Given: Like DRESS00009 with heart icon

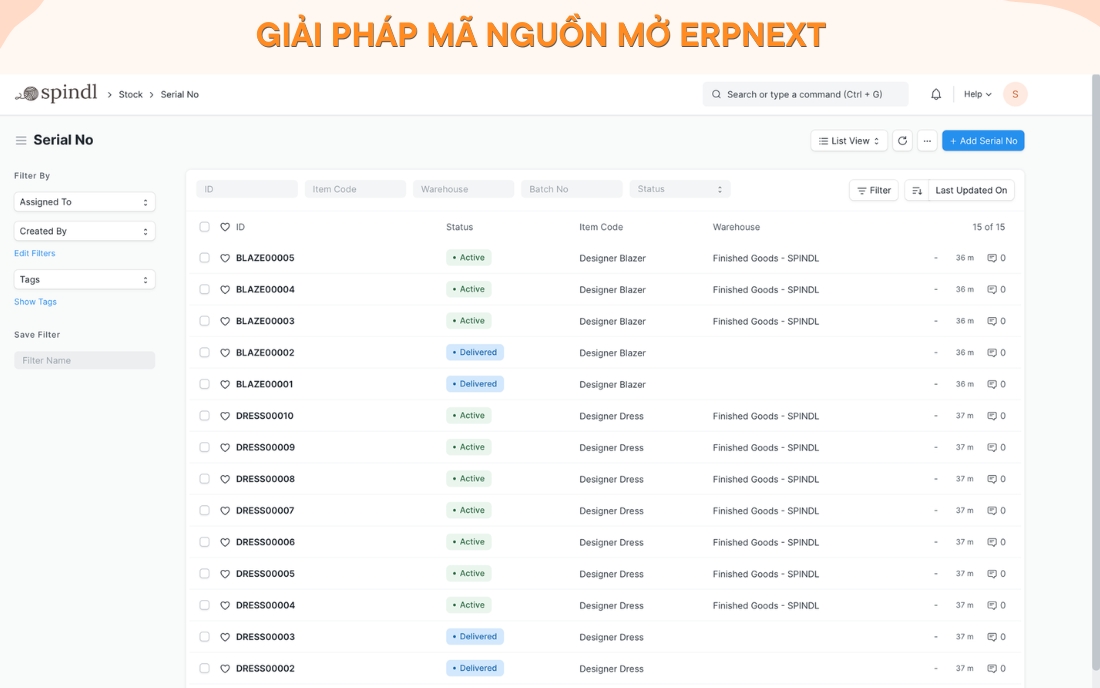Looking at the screenshot, I should tap(225, 447).
